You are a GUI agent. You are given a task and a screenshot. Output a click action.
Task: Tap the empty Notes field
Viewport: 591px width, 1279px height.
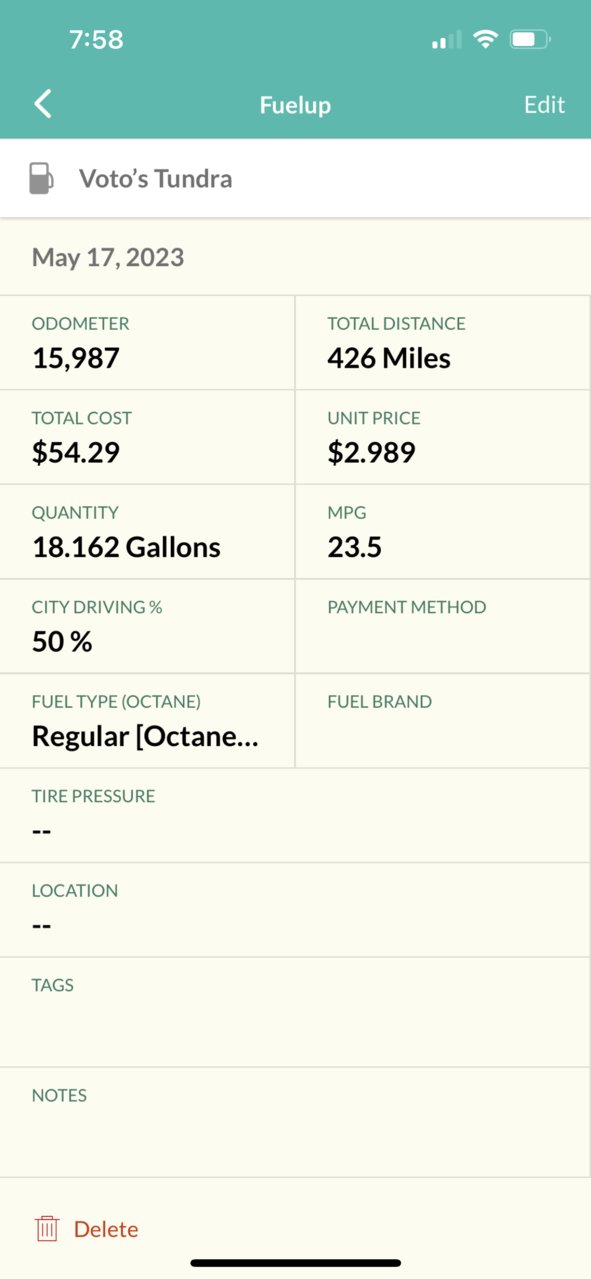point(295,1122)
